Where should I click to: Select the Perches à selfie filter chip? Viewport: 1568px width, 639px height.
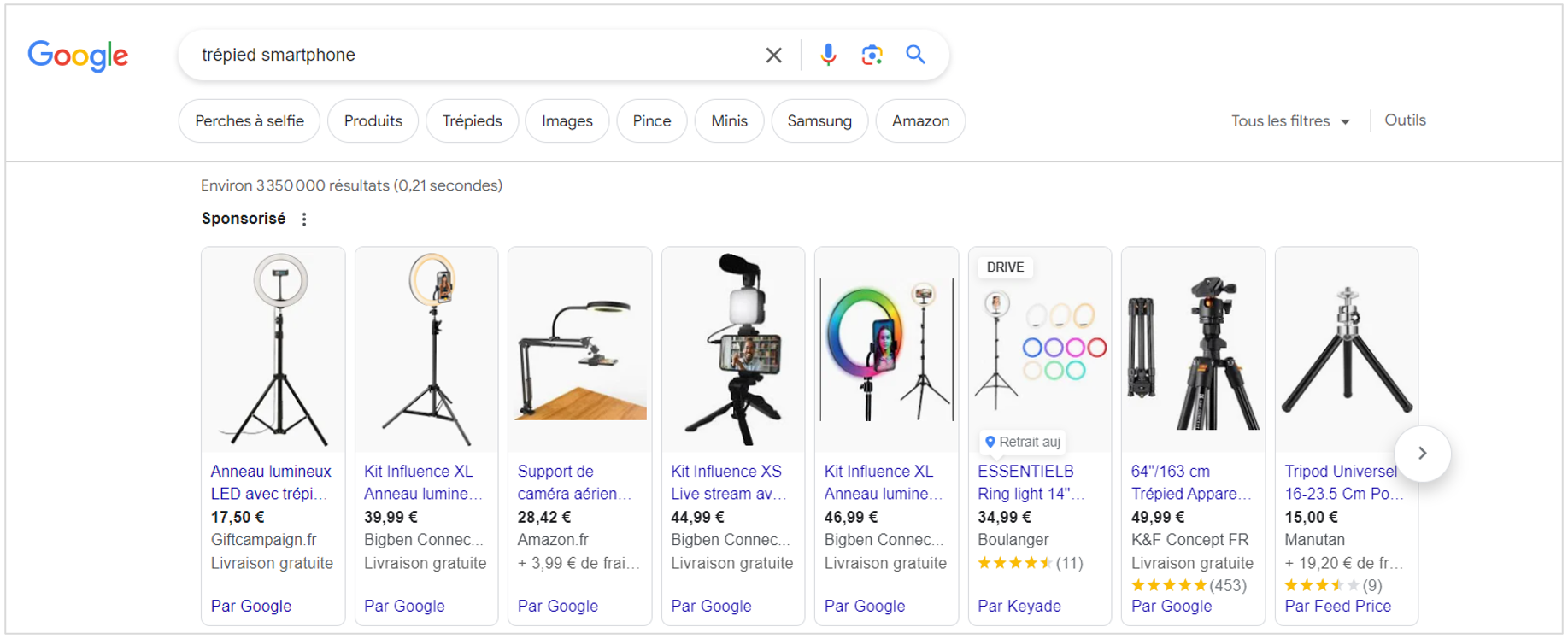[x=250, y=120]
